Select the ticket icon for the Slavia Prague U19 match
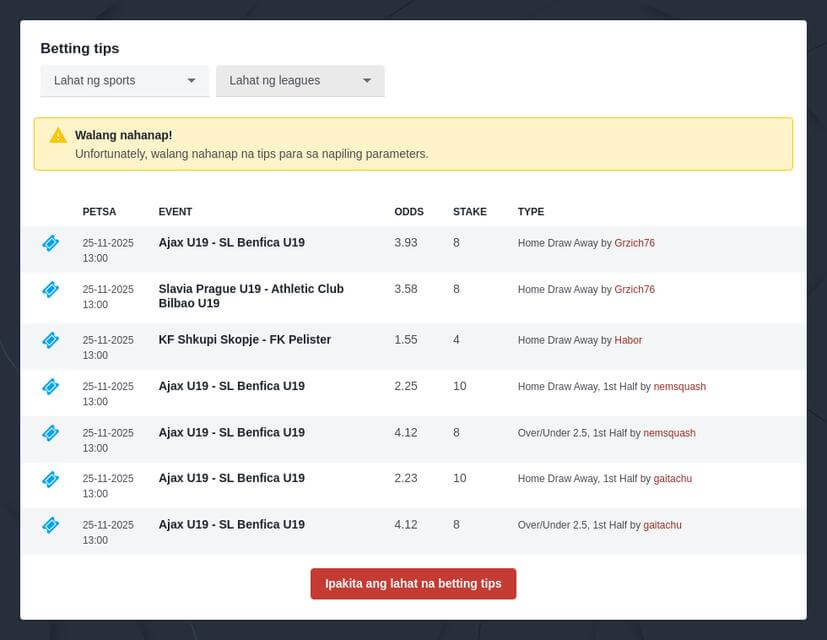827x640 pixels. click(x=50, y=290)
